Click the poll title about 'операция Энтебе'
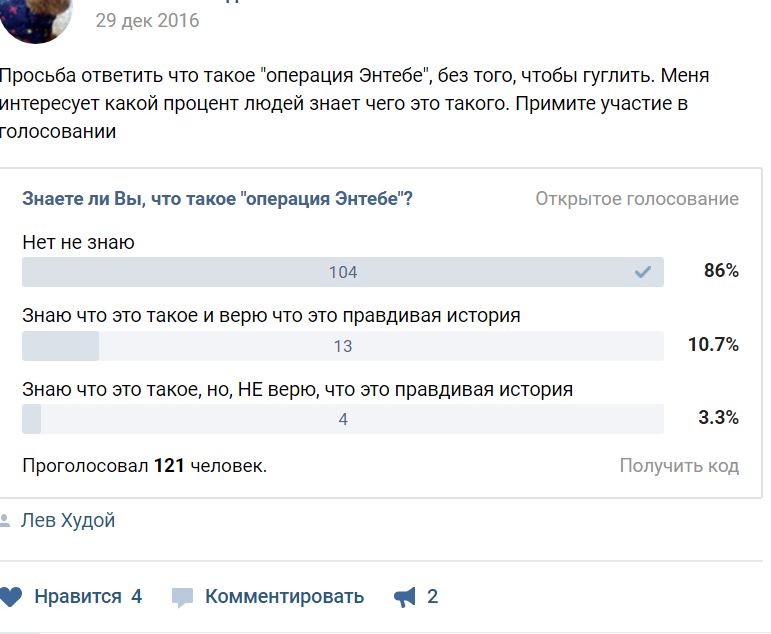This screenshot has height=634, width=771. [x=217, y=199]
